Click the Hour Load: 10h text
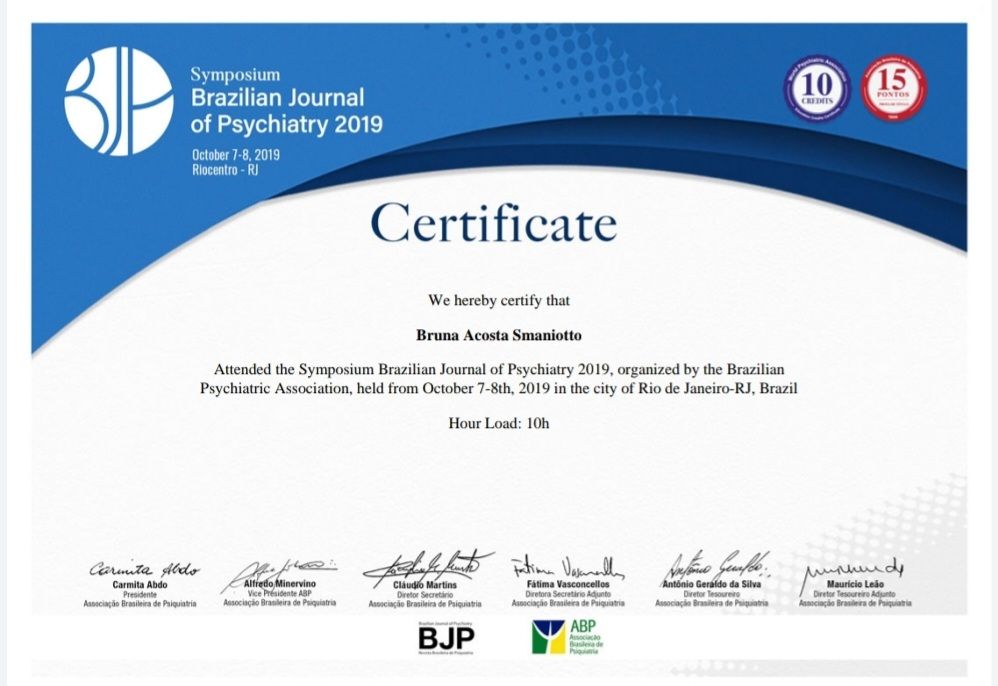The image size is (998, 686). click(x=499, y=423)
